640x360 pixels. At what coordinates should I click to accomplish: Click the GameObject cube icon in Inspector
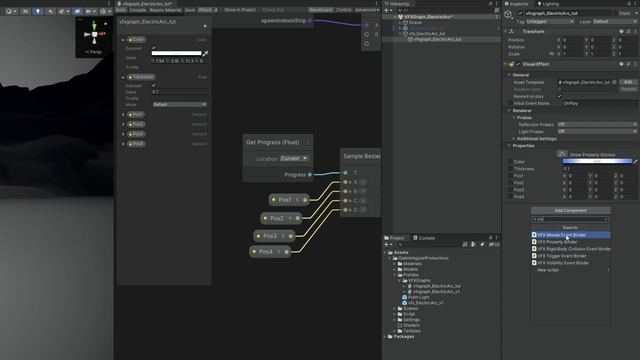[508, 15]
